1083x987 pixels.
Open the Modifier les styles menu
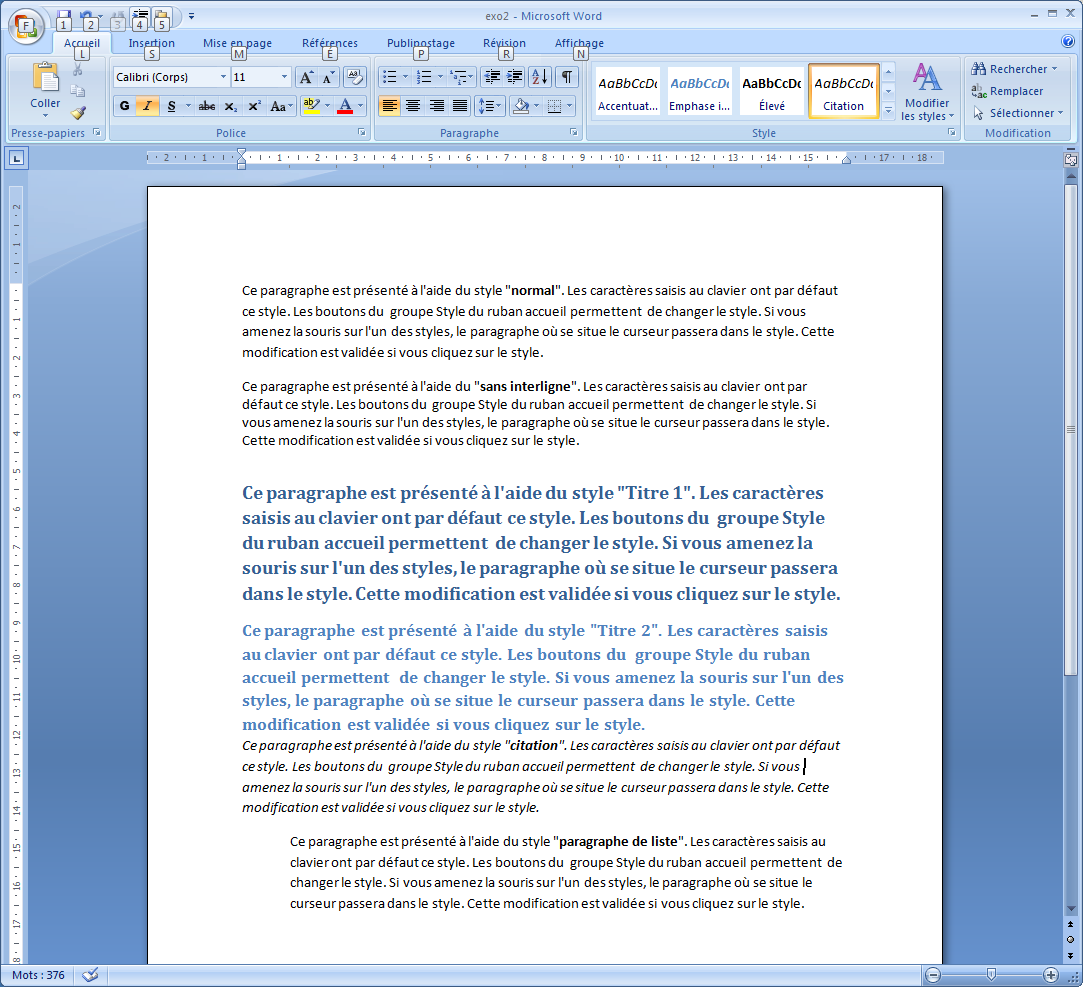click(927, 91)
